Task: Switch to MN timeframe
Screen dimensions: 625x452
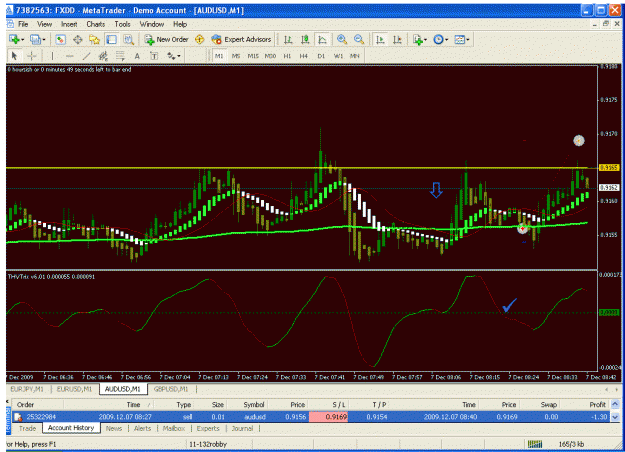Action: [x=354, y=56]
